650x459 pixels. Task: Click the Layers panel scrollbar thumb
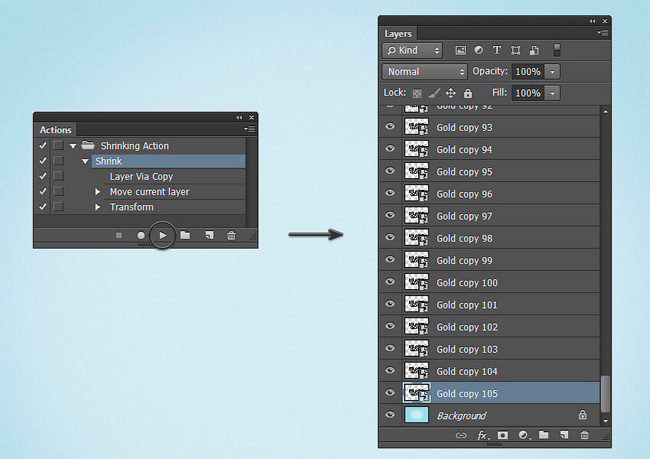[x=605, y=394]
